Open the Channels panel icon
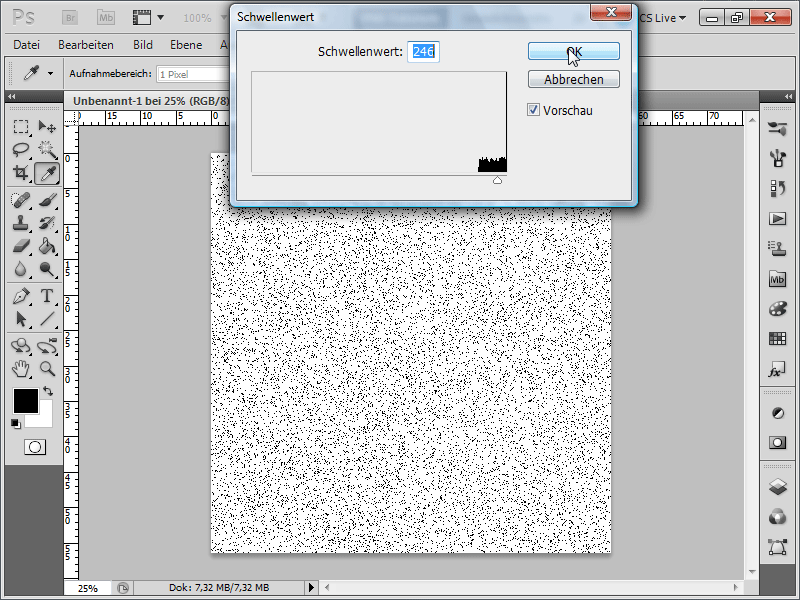Viewport: 800px width, 600px height. pyautogui.click(x=777, y=517)
